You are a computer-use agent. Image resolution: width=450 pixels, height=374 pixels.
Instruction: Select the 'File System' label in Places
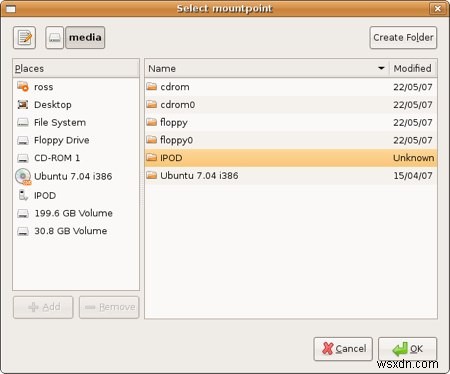[60, 123]
